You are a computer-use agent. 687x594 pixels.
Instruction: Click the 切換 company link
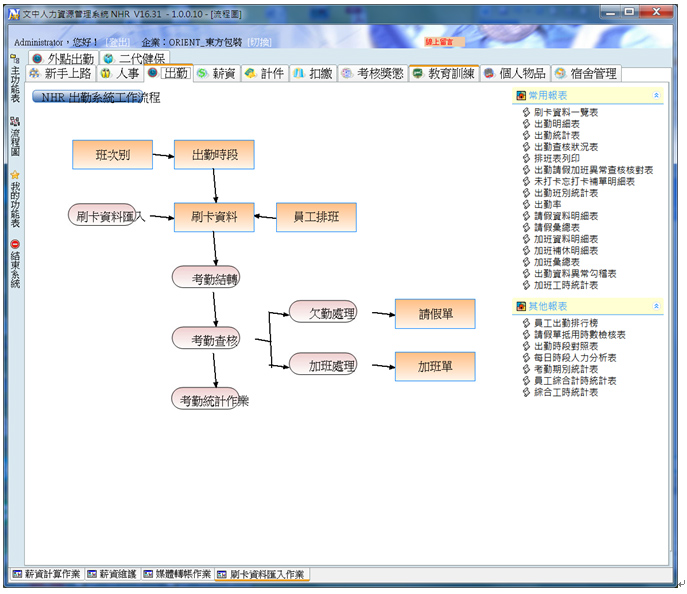coord(259,43)
